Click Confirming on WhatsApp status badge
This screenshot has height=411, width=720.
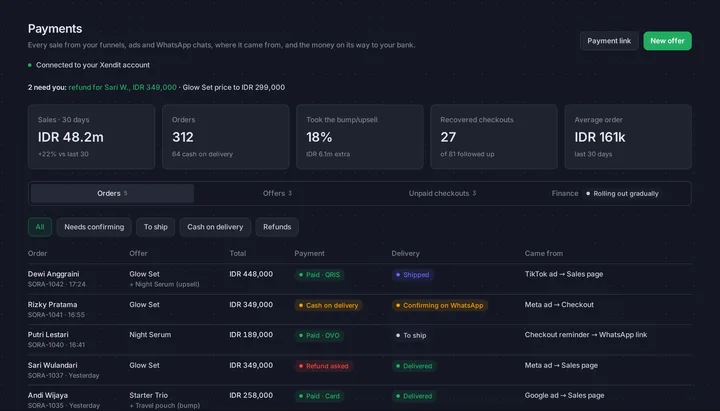pos(439,305)
